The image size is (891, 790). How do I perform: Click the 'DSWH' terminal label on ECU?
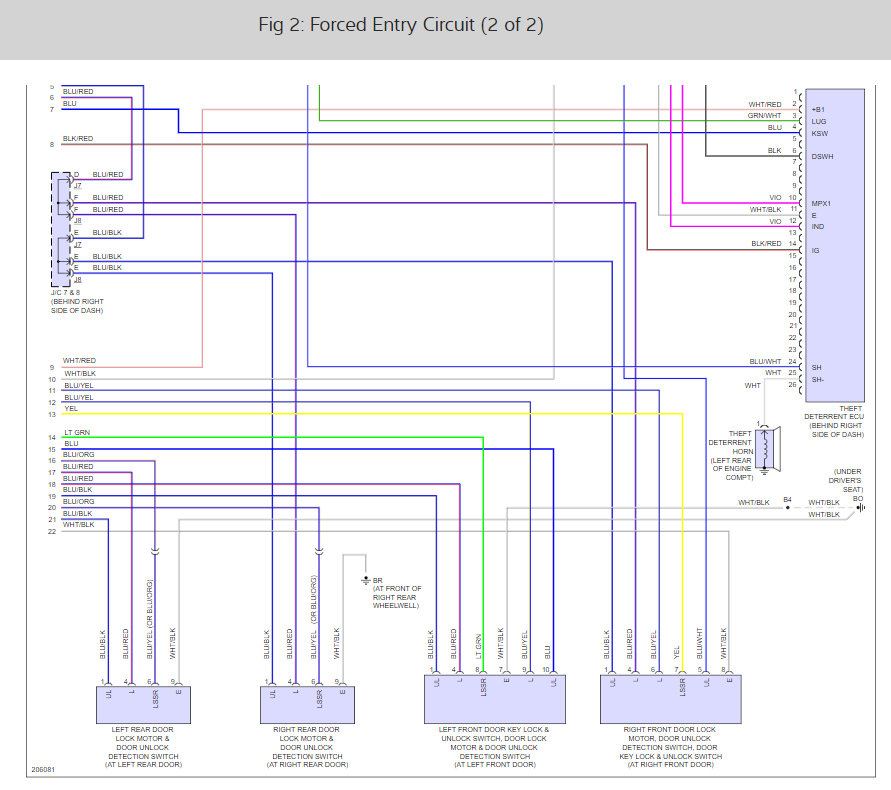[x=822, y=157]
